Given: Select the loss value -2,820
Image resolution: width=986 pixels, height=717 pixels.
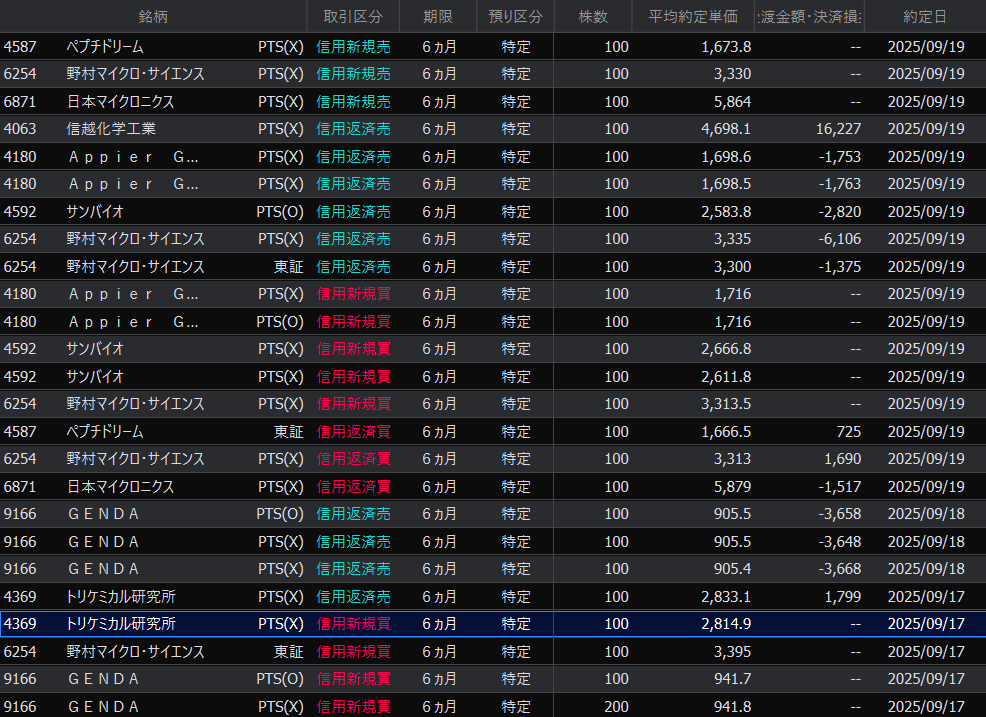Looking at the screenshot, I should [x=839, y=211].
